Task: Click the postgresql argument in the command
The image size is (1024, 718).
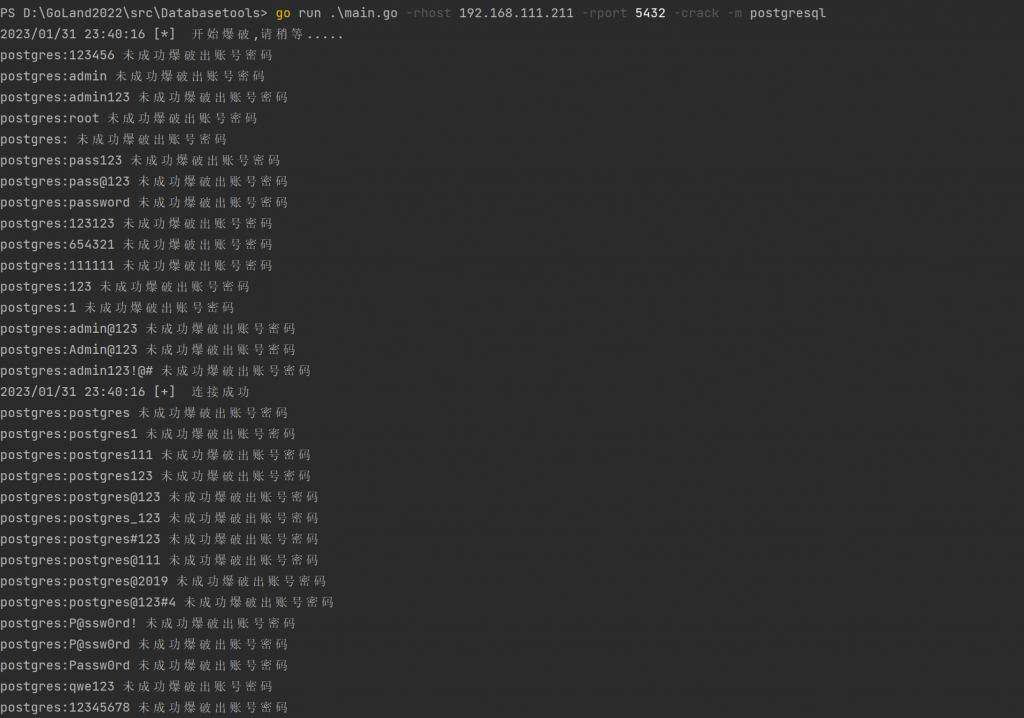Action: [x=788, y=13]
